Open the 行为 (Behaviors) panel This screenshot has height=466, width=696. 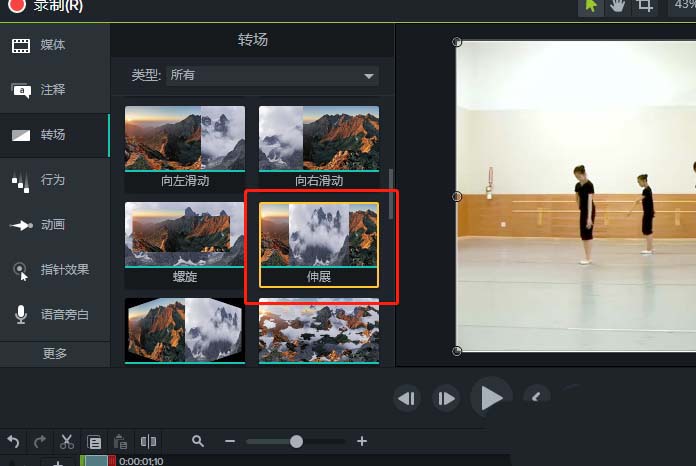(x=55, y=180)
